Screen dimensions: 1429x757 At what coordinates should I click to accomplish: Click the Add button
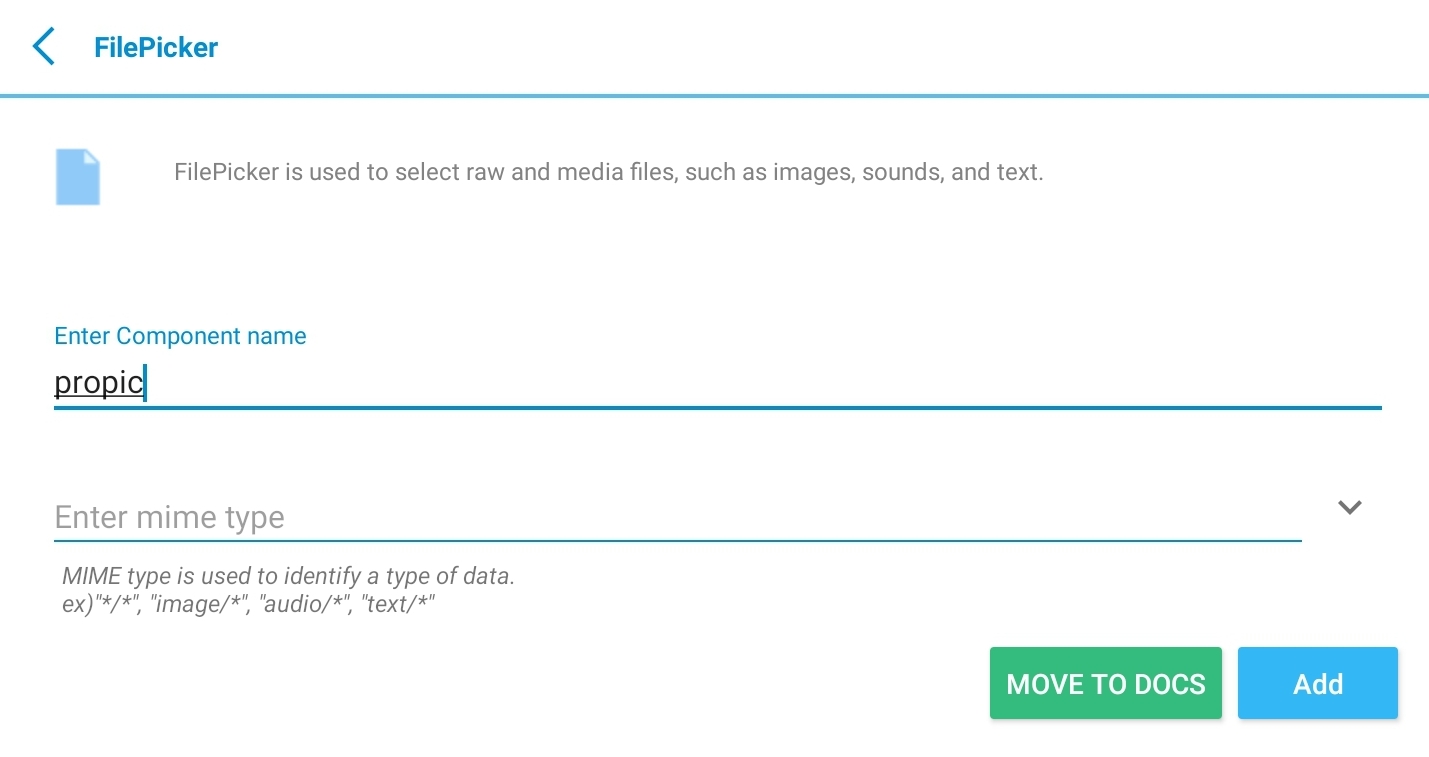[1317, 684]
